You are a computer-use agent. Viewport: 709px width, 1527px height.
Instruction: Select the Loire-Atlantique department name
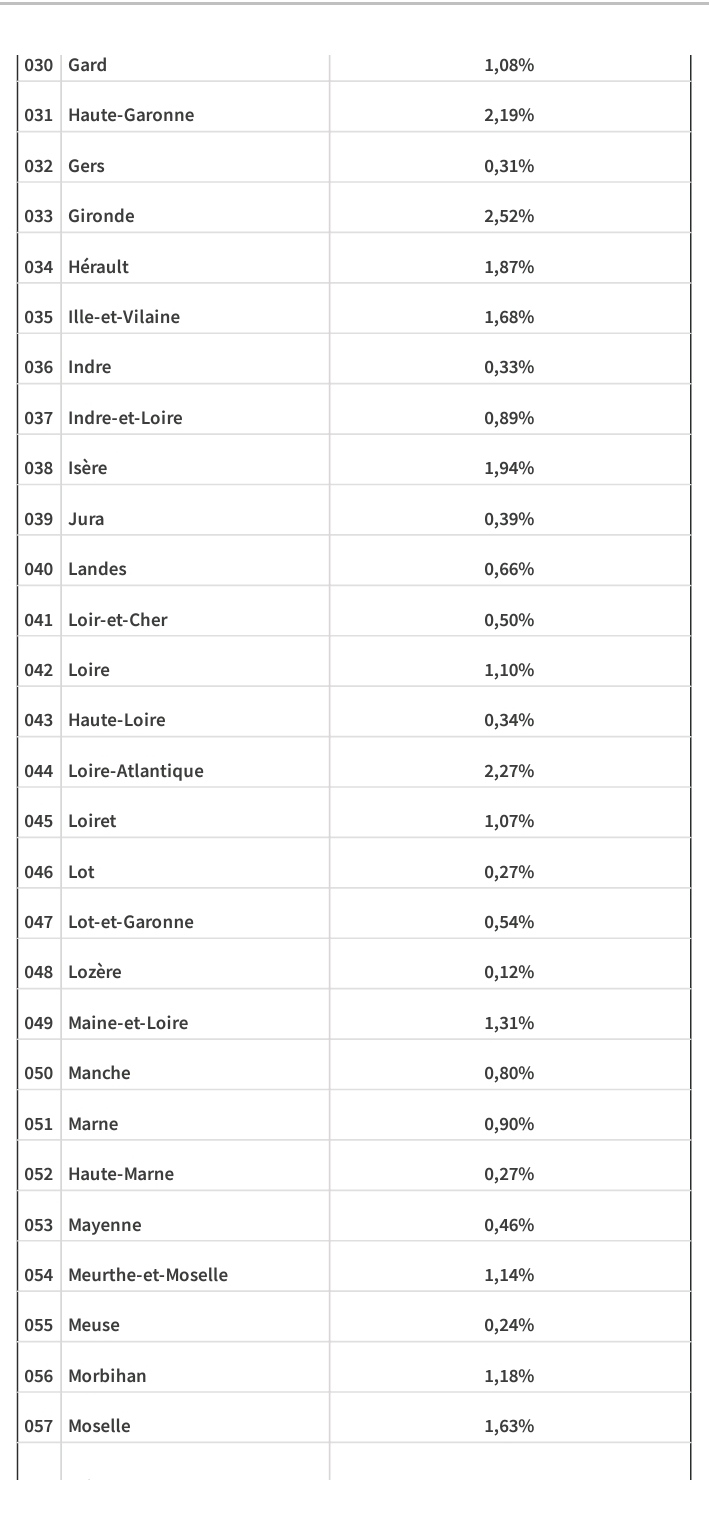(x=136, y=771)
